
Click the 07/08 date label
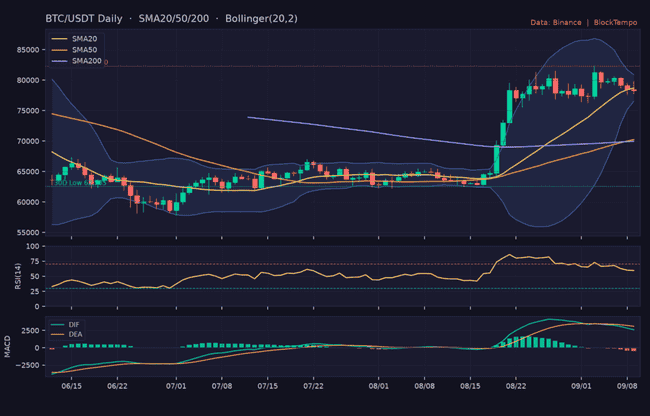tap(222, 386)
